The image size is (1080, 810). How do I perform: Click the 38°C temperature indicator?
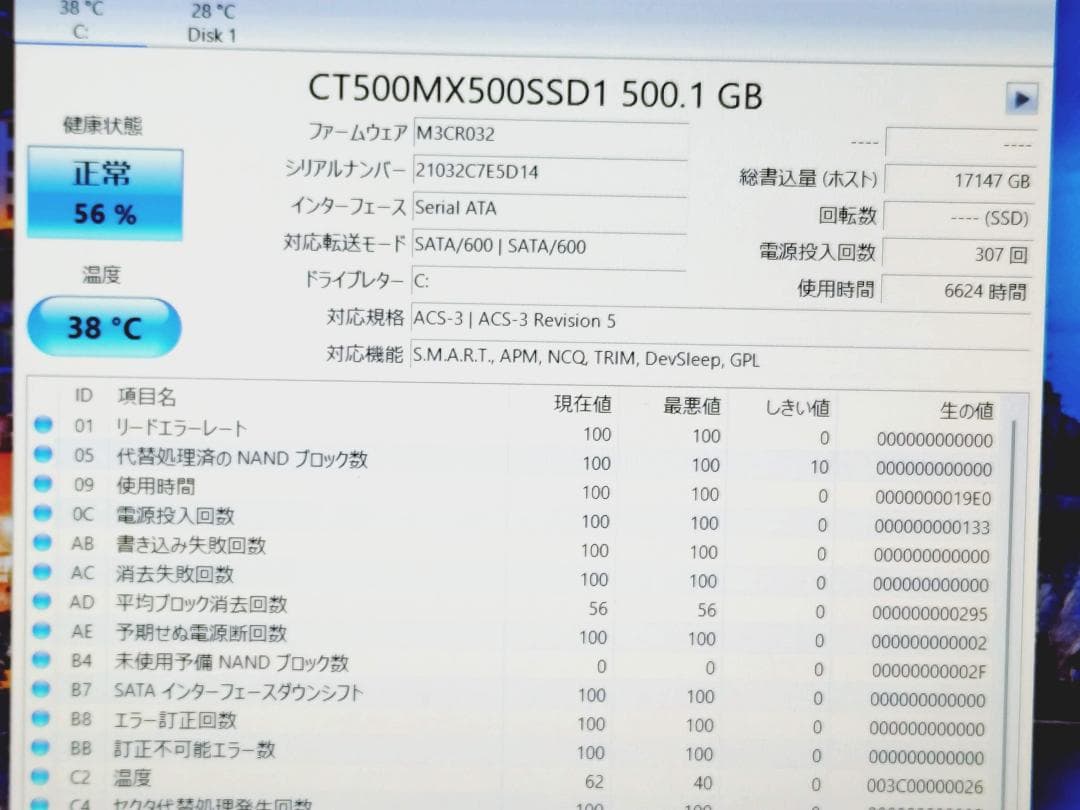(x=103, y=326)
